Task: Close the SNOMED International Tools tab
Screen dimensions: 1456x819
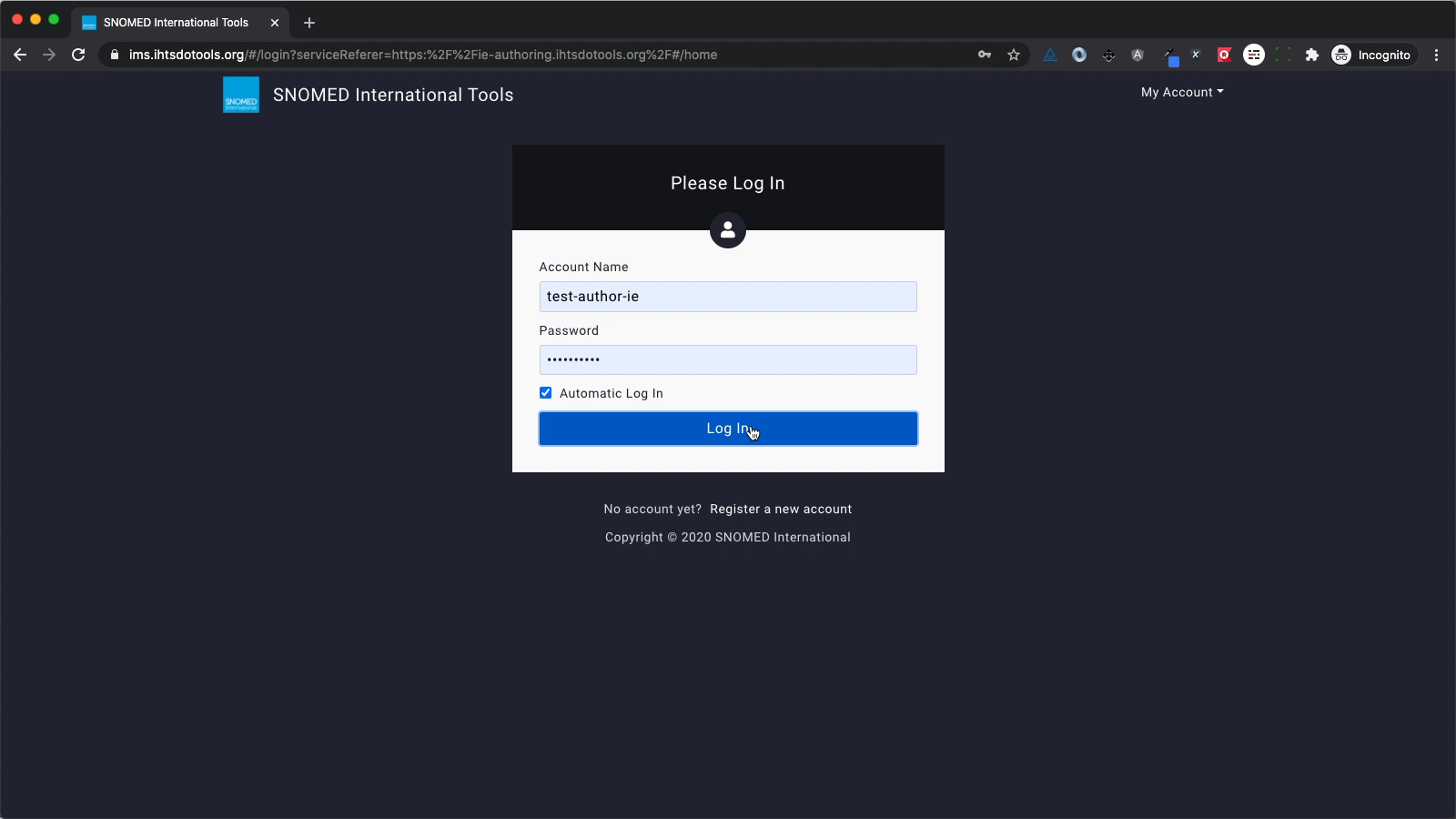Action: (275, 23)
